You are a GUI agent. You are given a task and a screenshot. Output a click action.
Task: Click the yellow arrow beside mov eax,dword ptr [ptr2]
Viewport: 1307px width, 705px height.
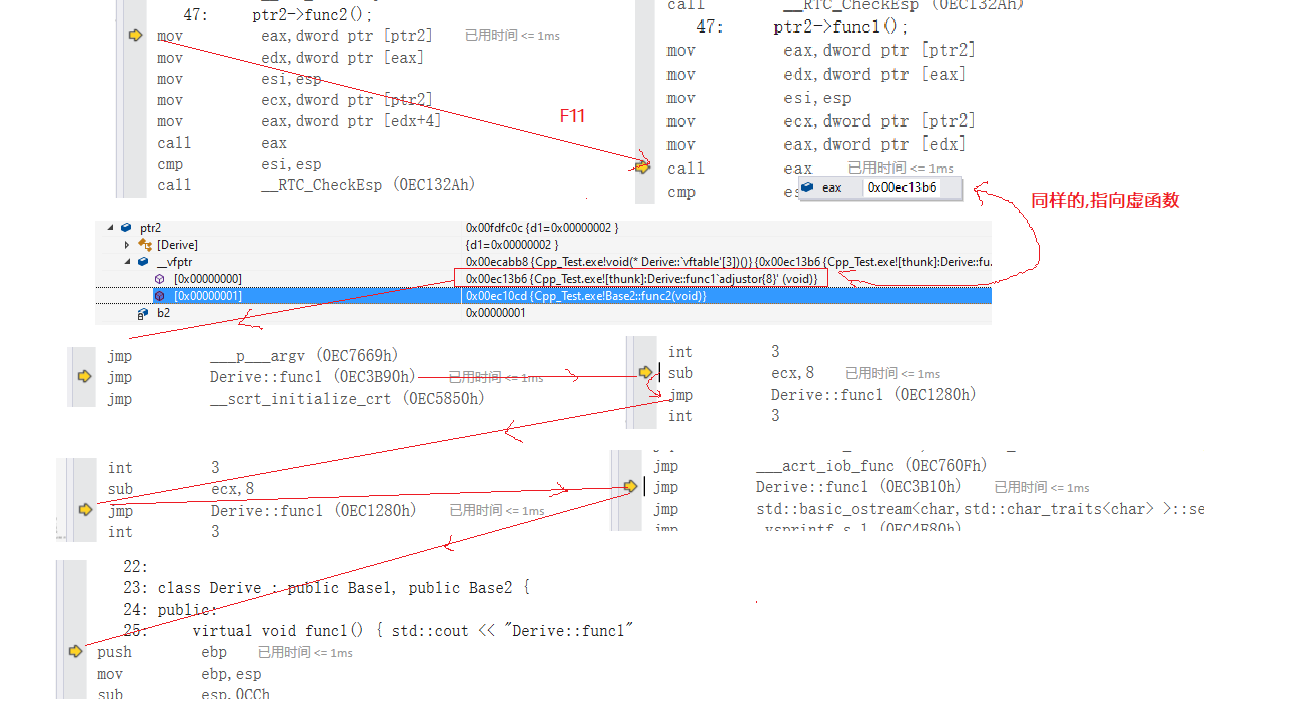(x=136, y=36)
